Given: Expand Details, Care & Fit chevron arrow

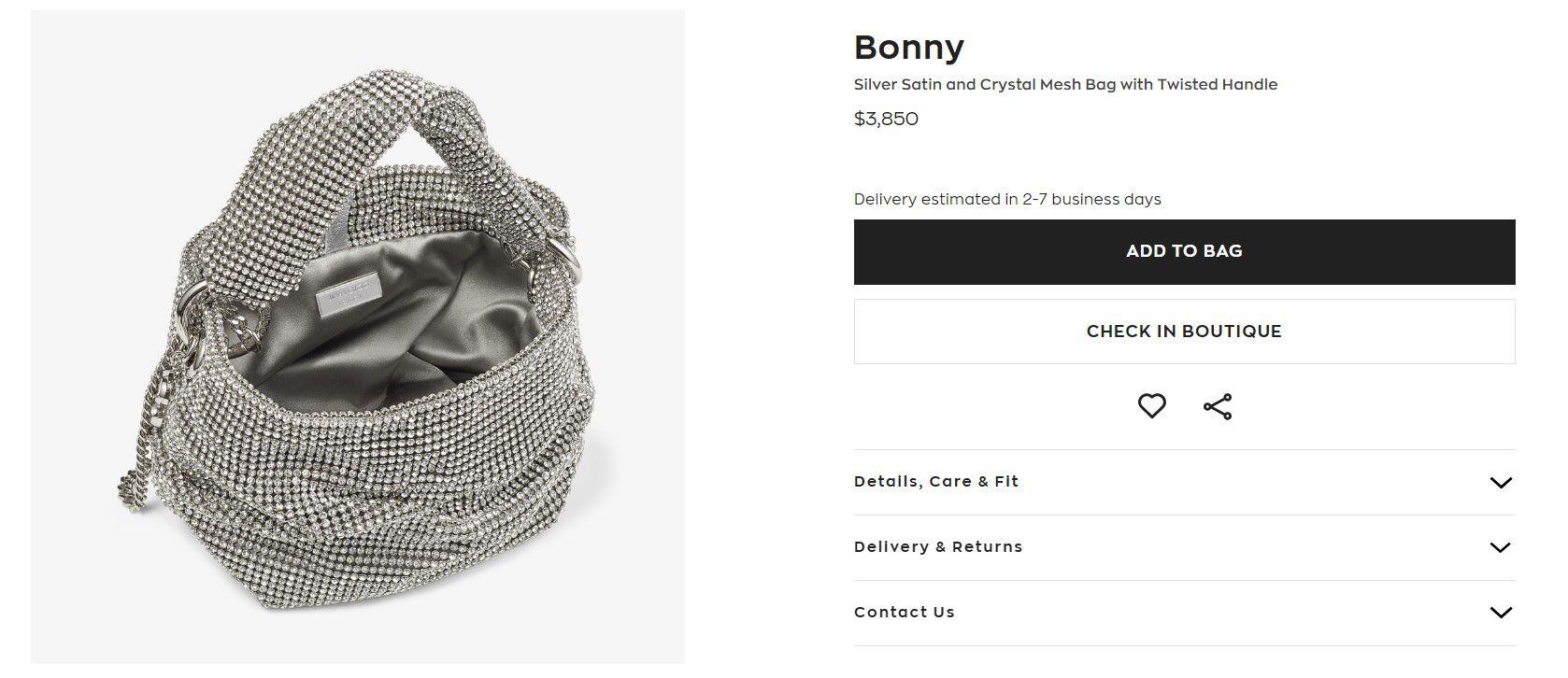Looking at the screenshot, I should pyautogui.click(x=1500, y=483).
